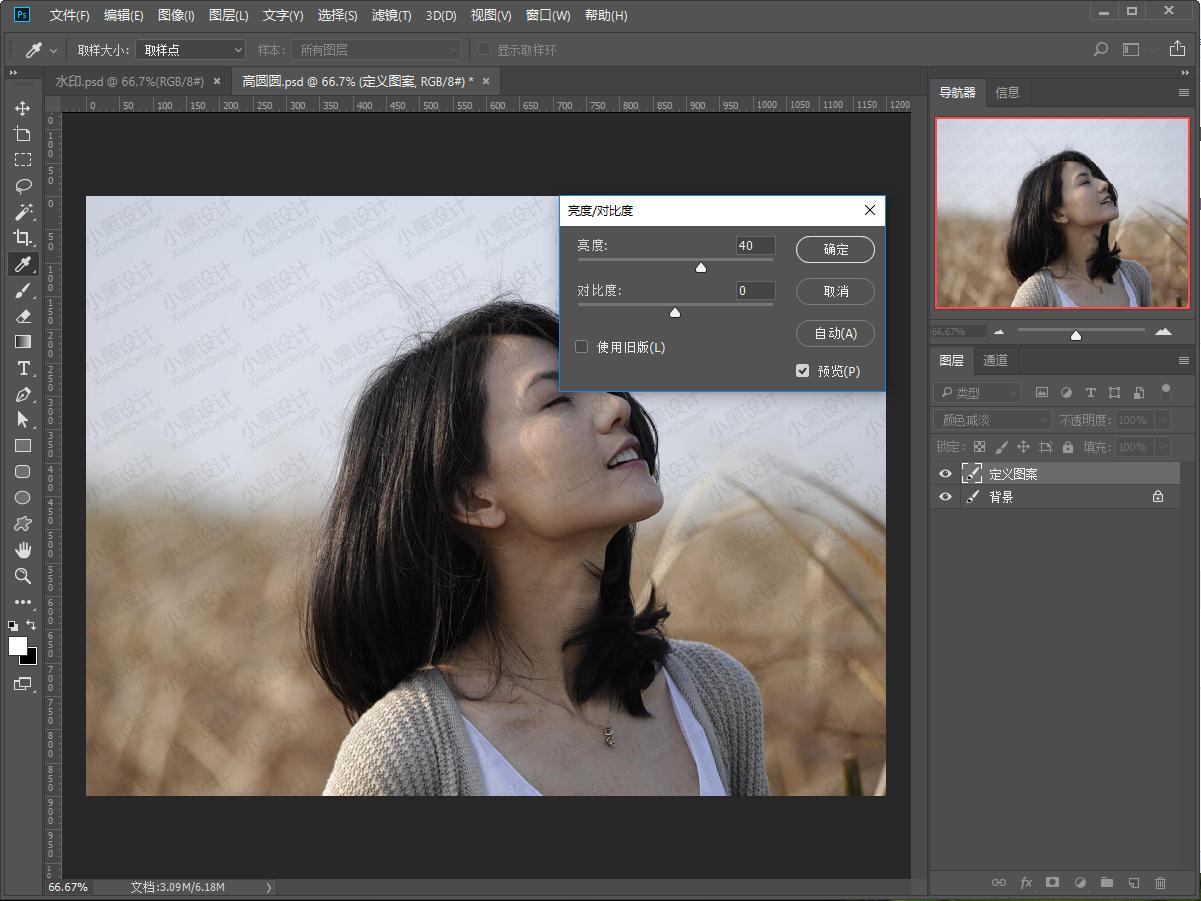Click the 自动 button

point(835,334)
